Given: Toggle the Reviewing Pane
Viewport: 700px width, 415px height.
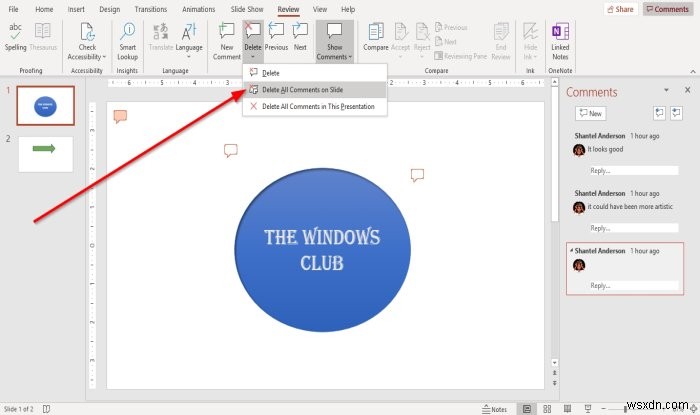Looking at the screenshot, I should pos(461,56).
